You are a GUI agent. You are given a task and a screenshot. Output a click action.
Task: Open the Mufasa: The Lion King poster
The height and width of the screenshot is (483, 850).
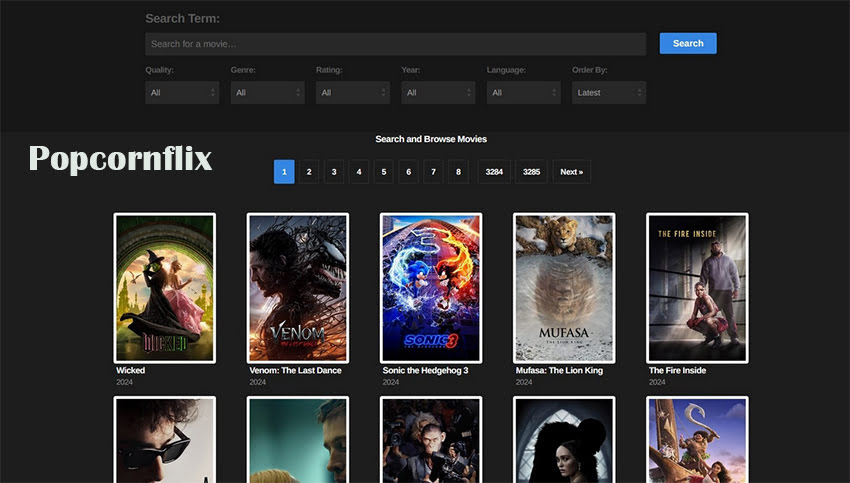564,288
